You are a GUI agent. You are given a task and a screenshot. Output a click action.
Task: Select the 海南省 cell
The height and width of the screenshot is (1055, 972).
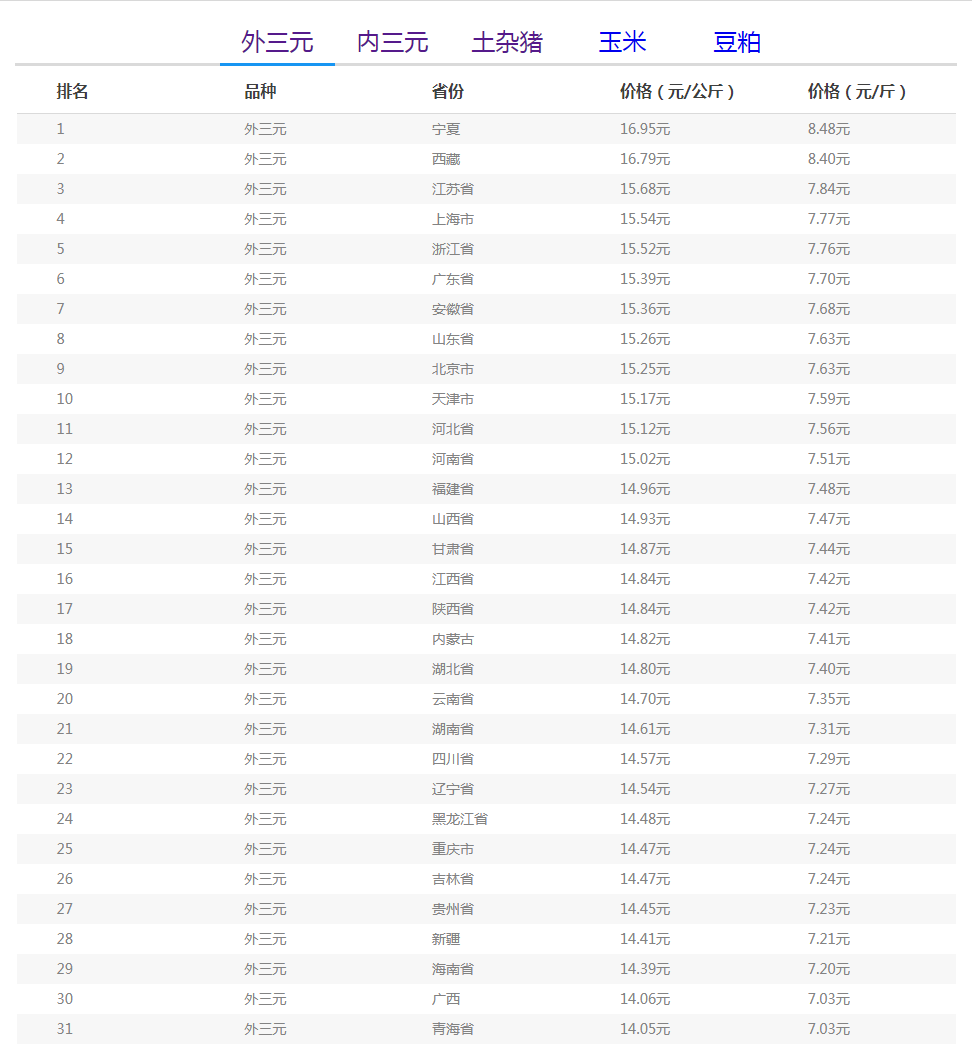453,970
